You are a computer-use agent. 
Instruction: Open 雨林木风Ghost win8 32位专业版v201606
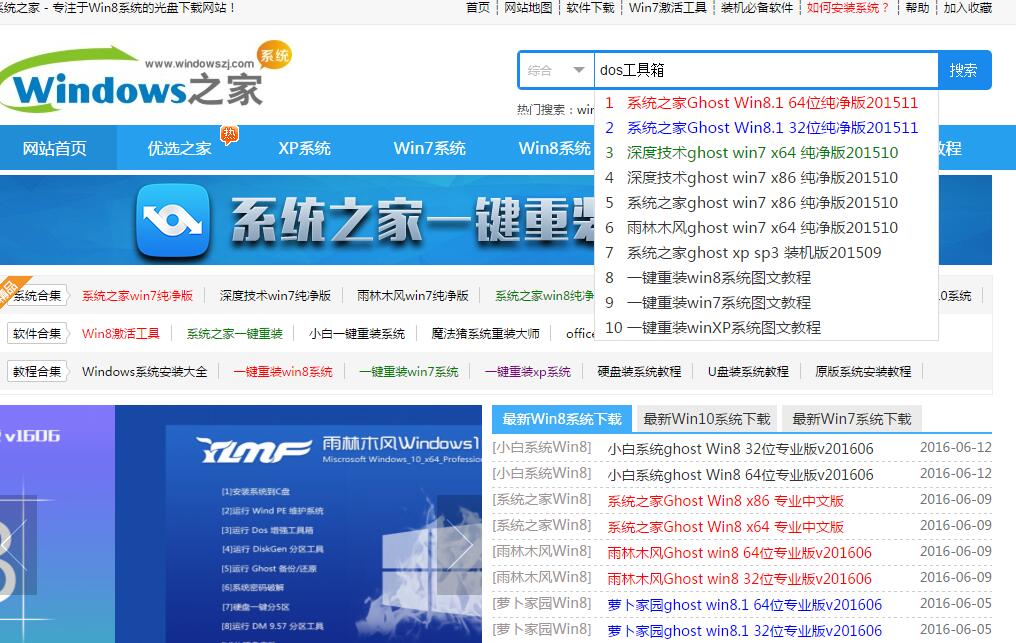pos(739,578)
